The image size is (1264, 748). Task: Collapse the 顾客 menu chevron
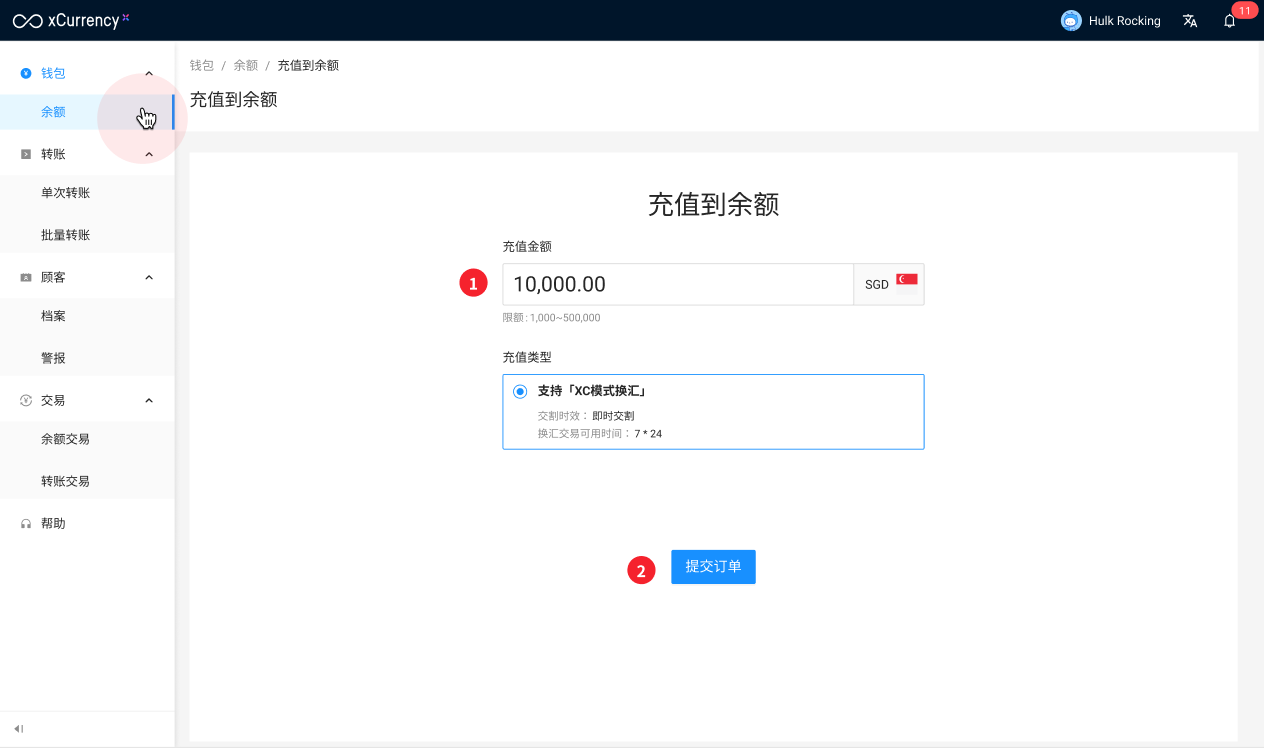(149, 277)
